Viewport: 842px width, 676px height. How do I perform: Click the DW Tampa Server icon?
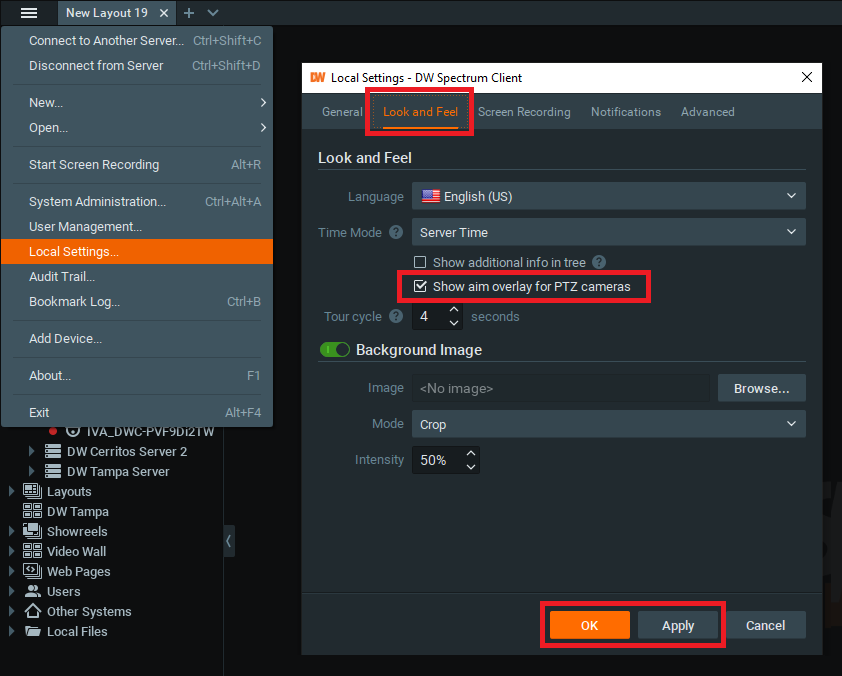coord(52,471)
